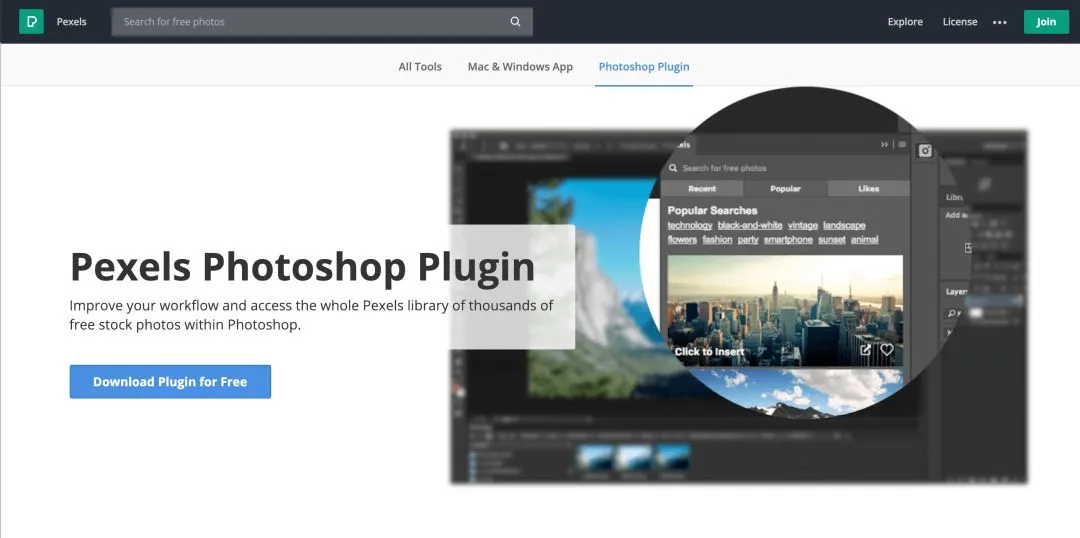
Task: Open the License link
Action: click(959, 21)
